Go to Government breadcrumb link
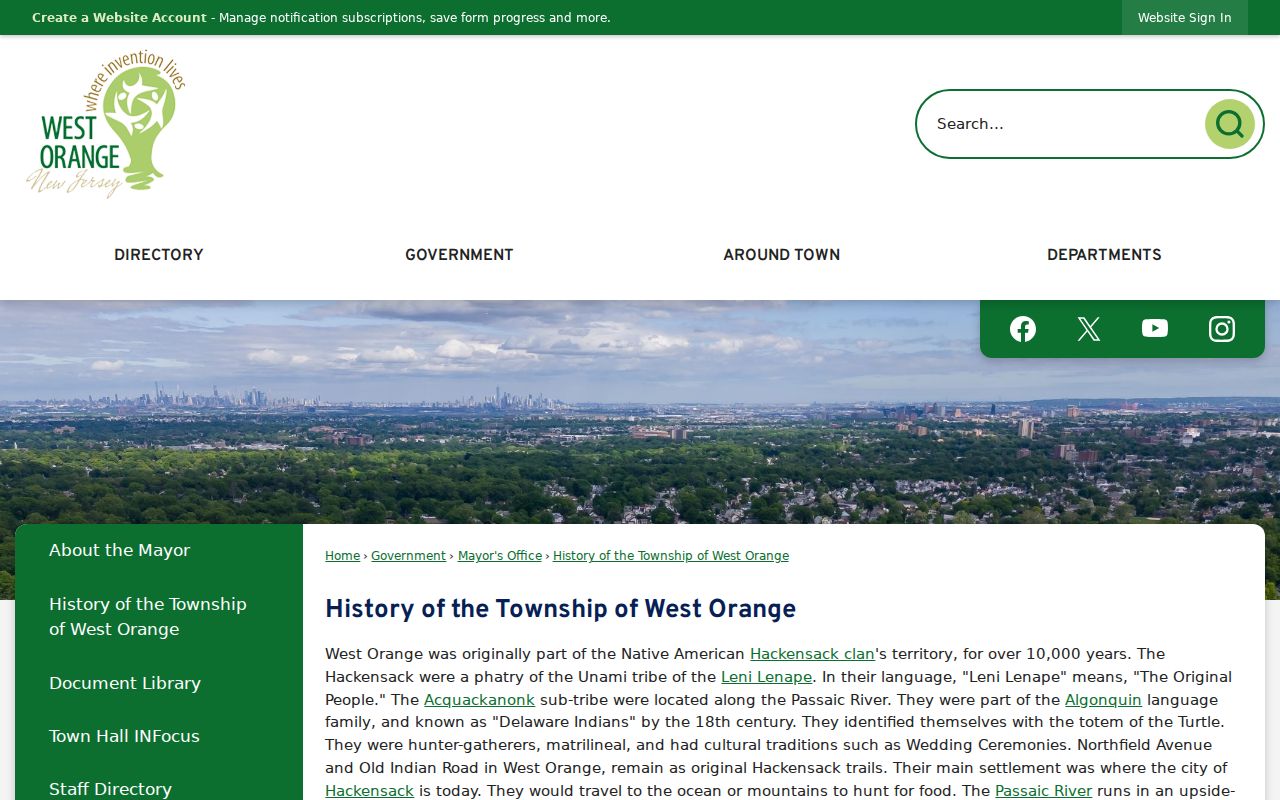Screen dimensions: 1280x800 [x=408, y=556]
